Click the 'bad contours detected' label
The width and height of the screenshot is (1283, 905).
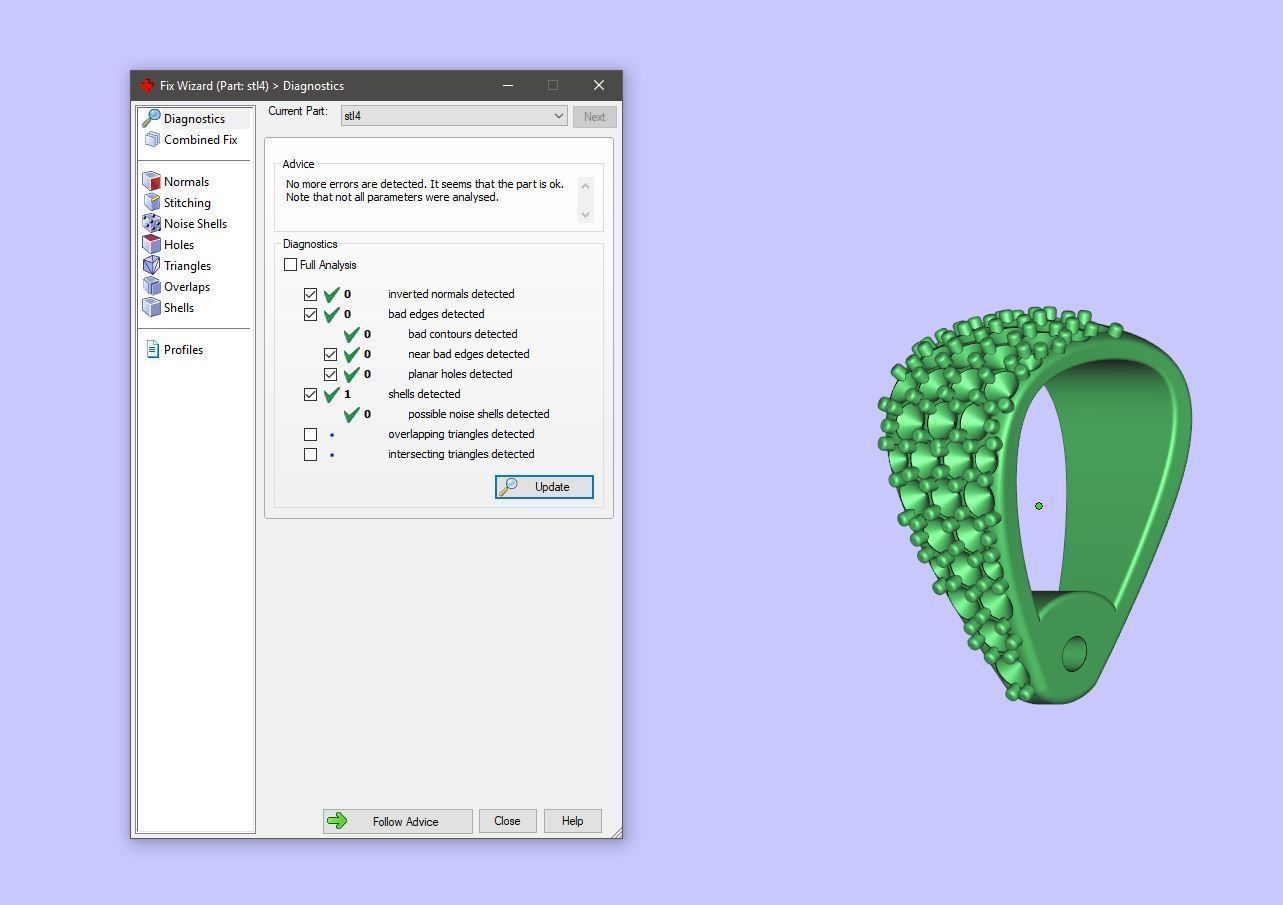click(x=462, y=334)
